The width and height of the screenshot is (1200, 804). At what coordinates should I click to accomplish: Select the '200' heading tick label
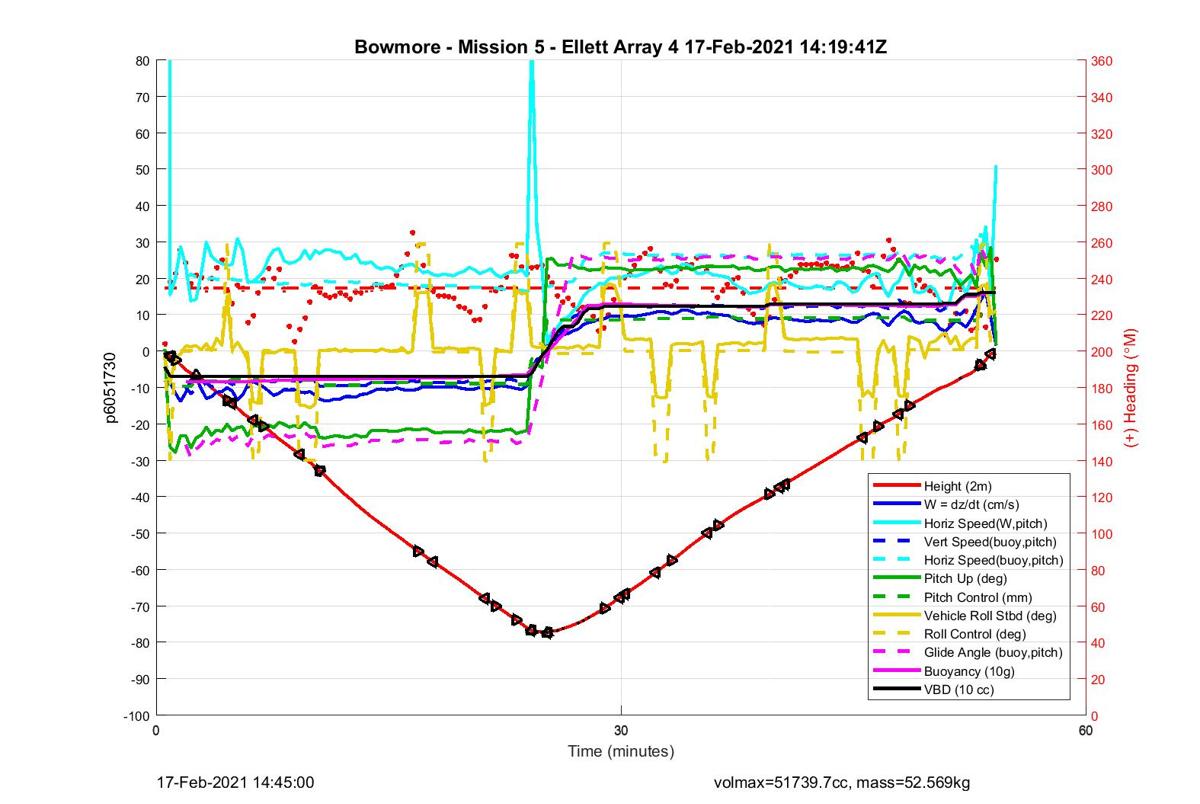pyautogui.click(x=1103, y=352)
